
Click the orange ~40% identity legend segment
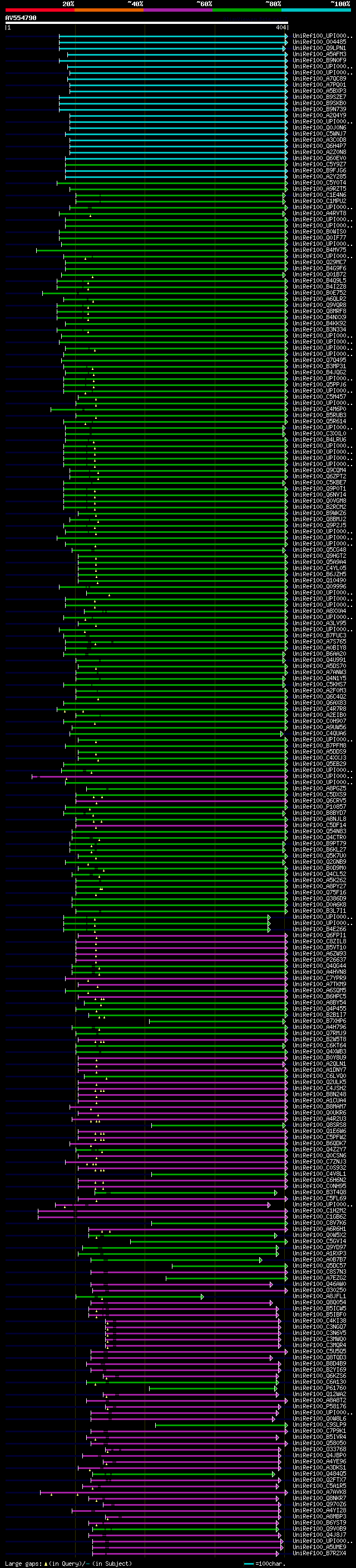point(109,10)
